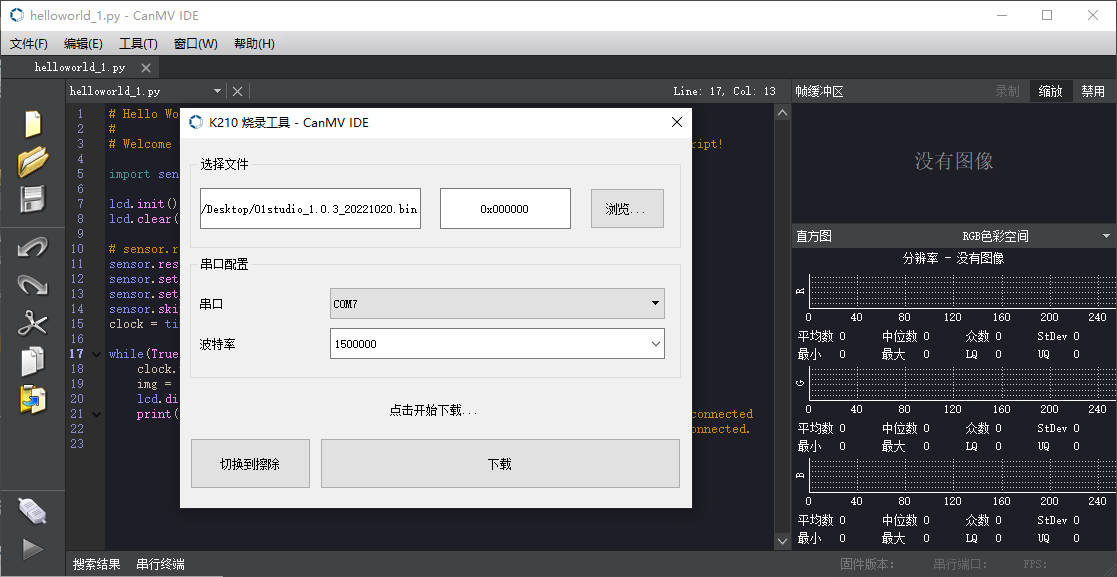Click line number 17 in gutter

click(x=76, y=354)
